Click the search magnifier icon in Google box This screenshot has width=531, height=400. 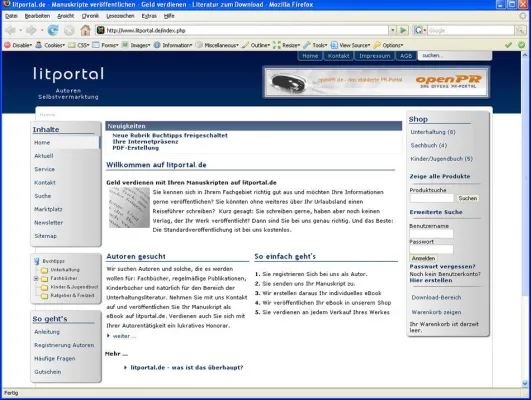pos(520,30)
